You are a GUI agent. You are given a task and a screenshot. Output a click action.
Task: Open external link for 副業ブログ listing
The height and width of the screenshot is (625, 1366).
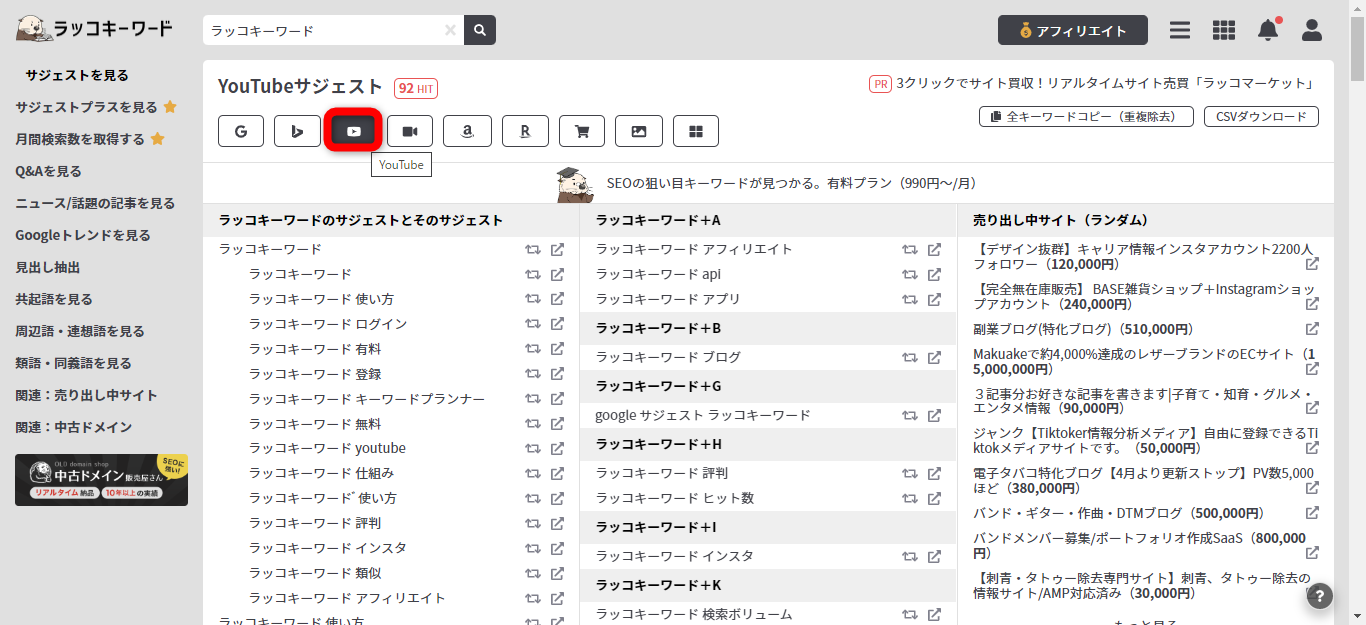tap(1312, 329)
